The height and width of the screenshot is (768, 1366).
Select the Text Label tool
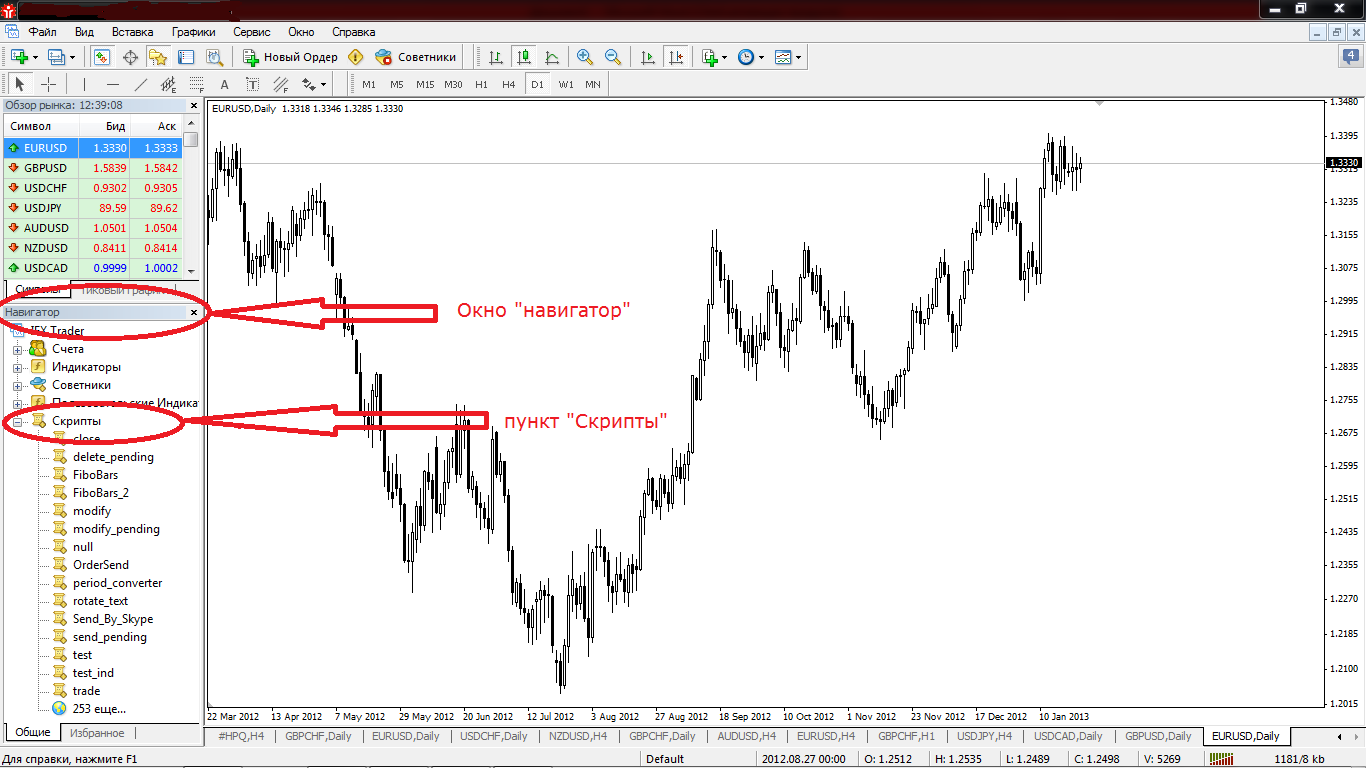(253, 84)
